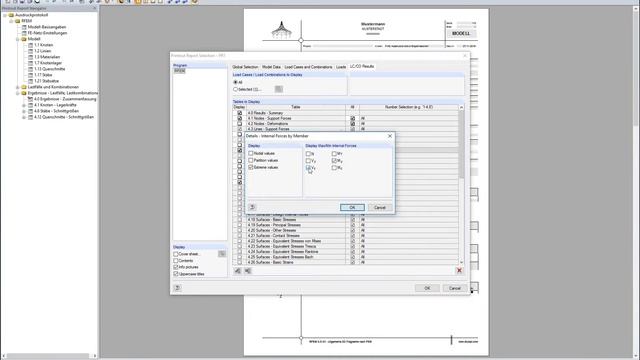Toggle the My internal force checkbox
Screen dimensions: 640x360
point(334,161)
